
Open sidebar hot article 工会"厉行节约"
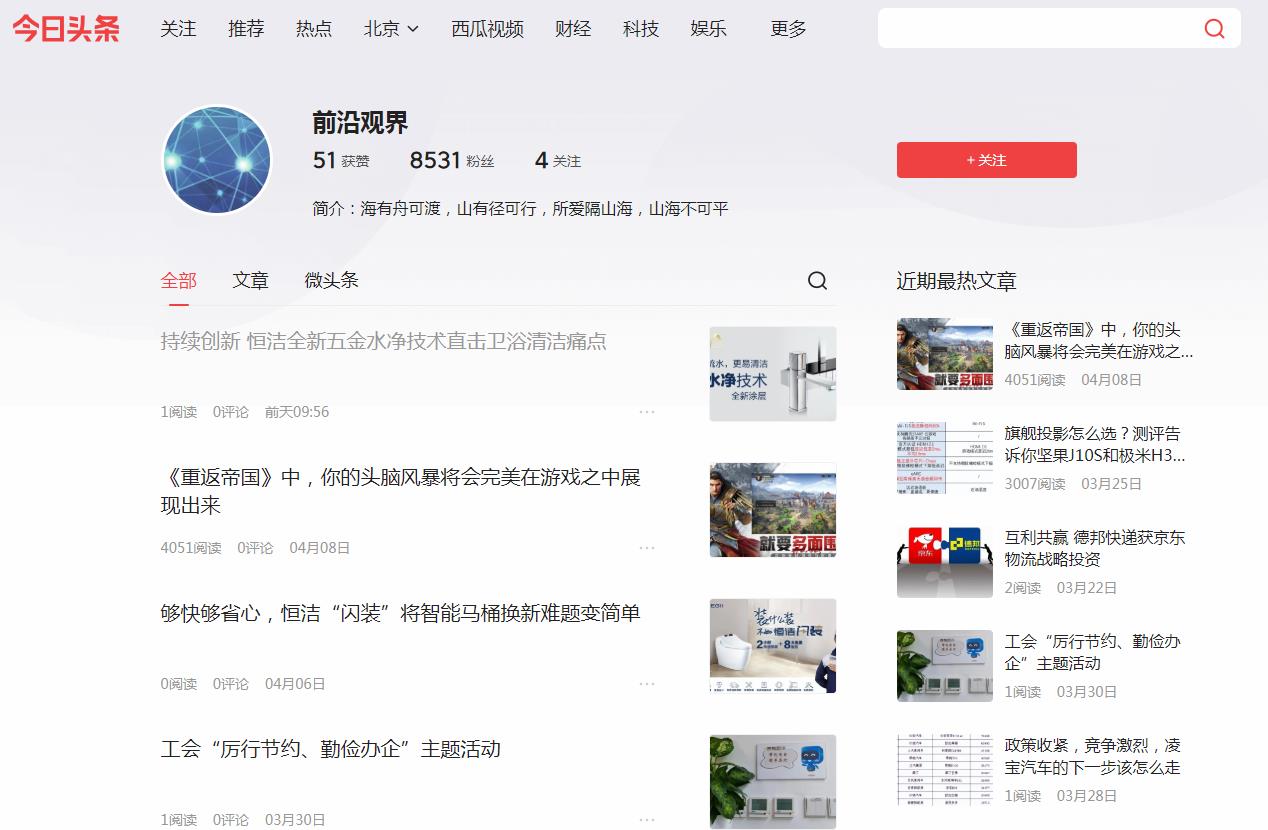(1093, 653)
